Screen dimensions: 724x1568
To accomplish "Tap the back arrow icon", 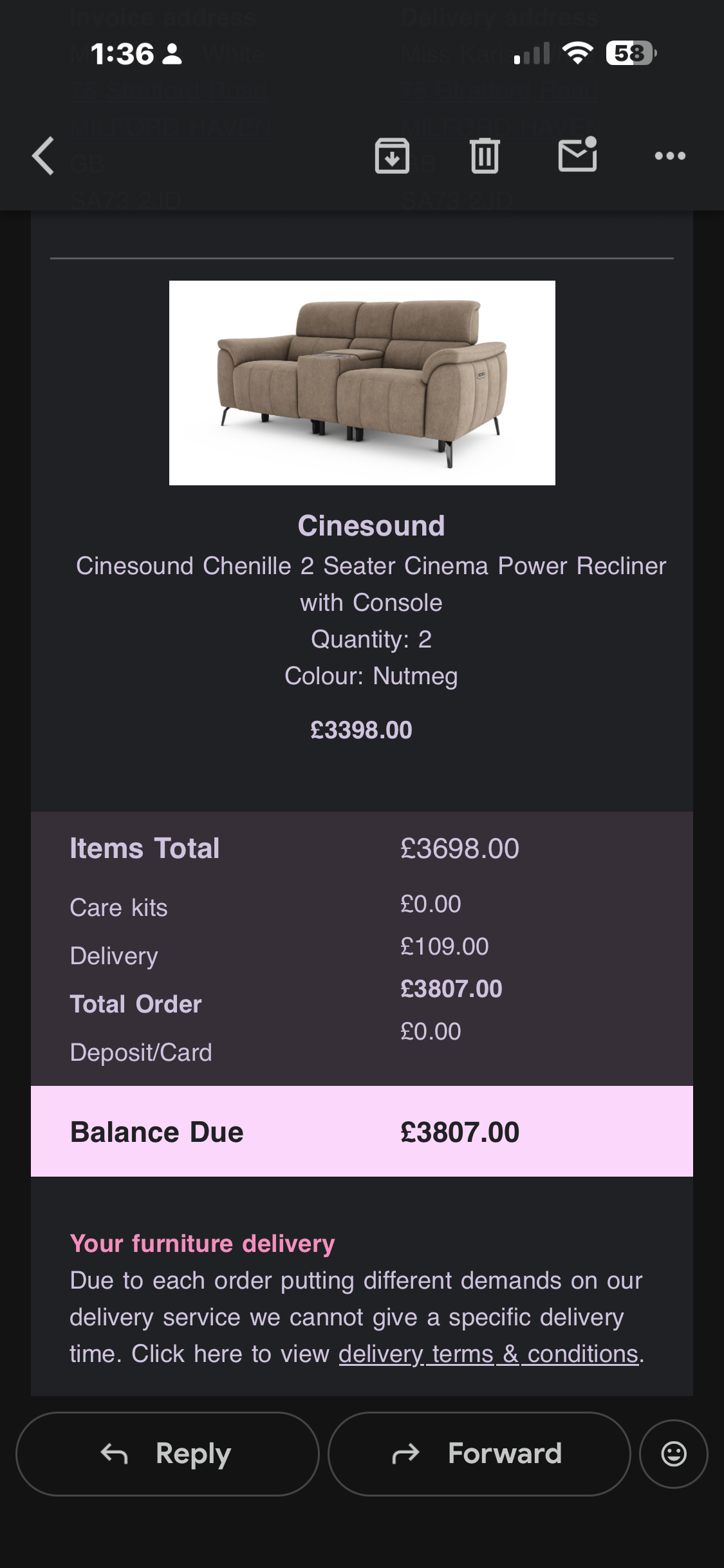I will click(x=43, y=156).
